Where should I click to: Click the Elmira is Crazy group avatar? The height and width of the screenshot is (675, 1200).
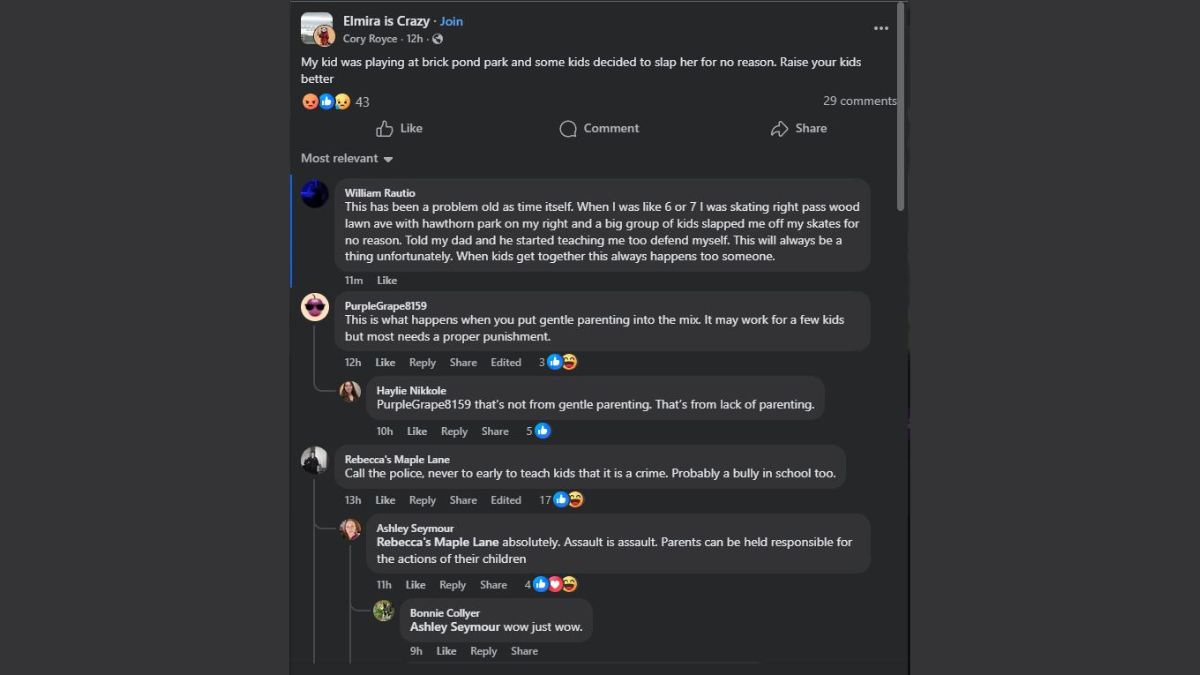point(317,29)
